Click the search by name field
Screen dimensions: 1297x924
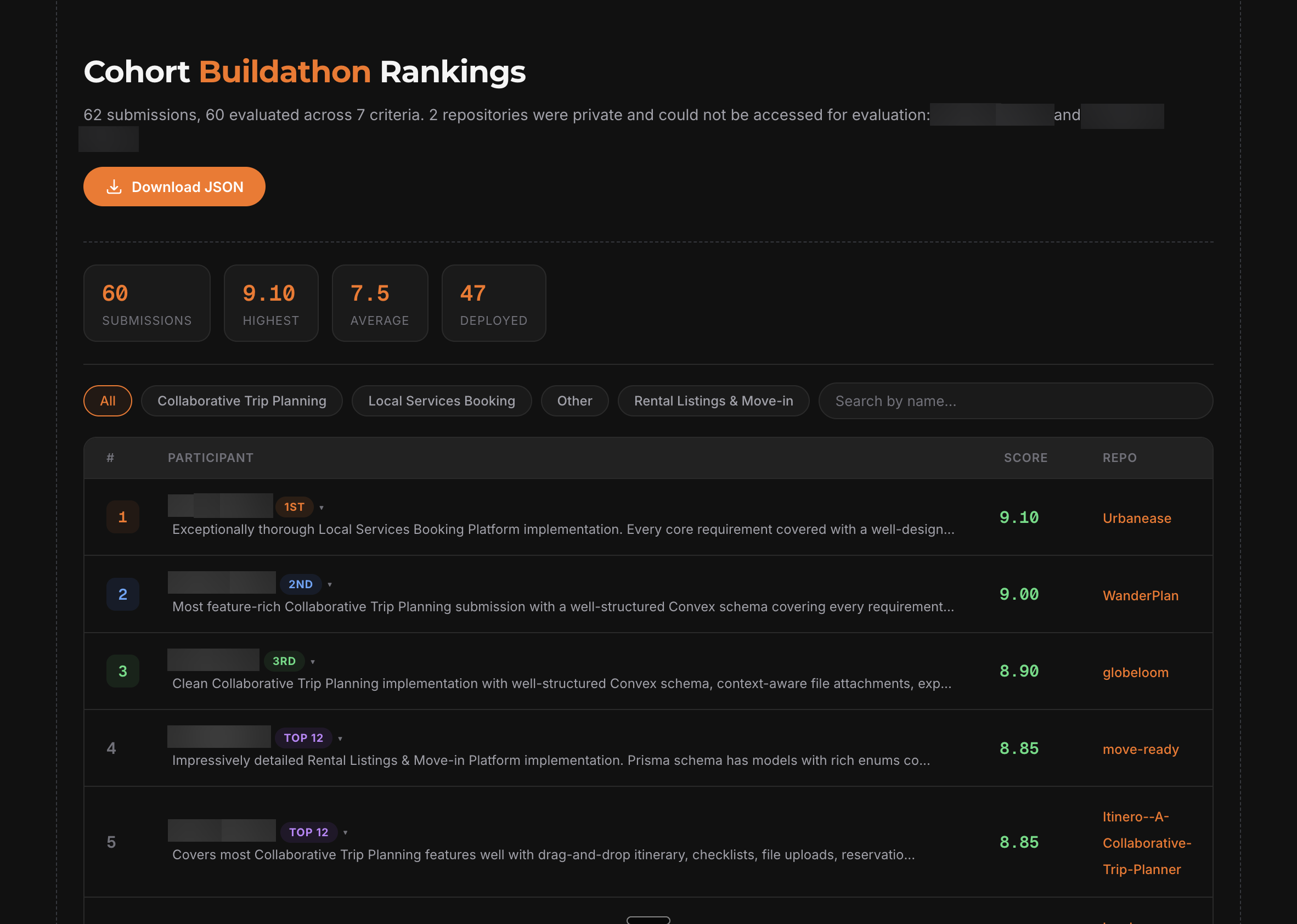click(x=1016, y=401)
